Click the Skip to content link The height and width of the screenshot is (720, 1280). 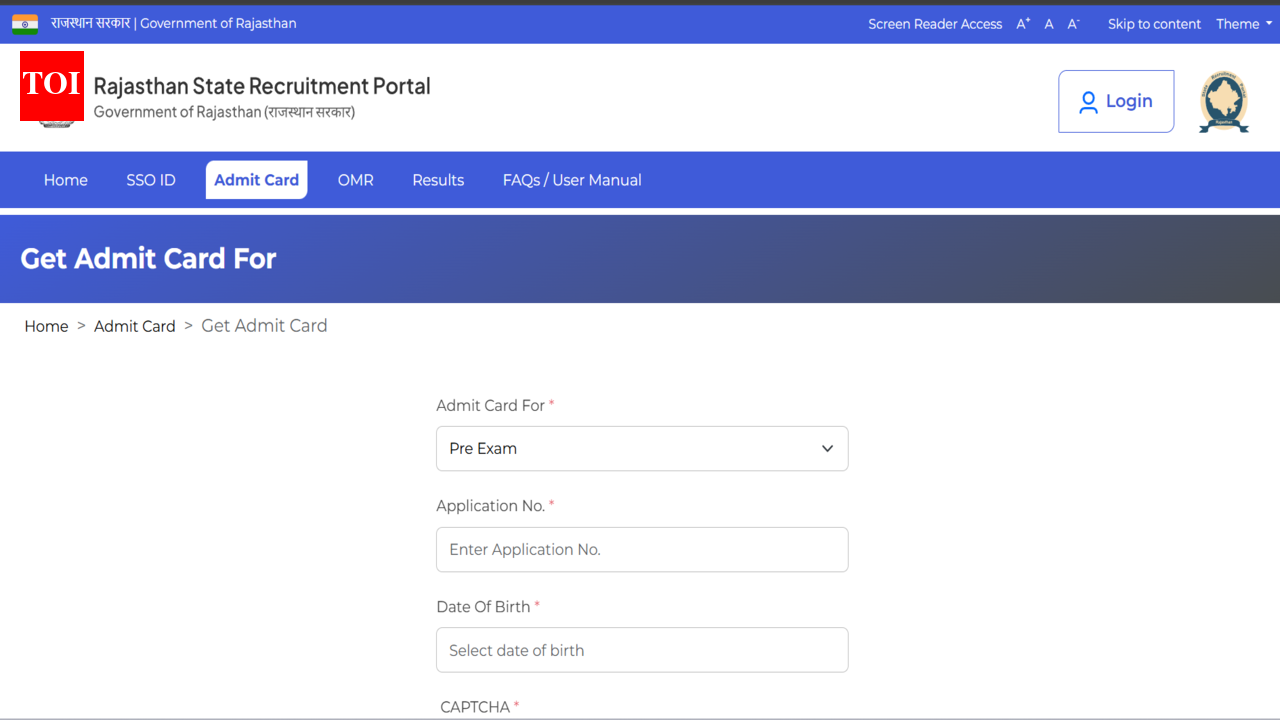[1154, 24]
